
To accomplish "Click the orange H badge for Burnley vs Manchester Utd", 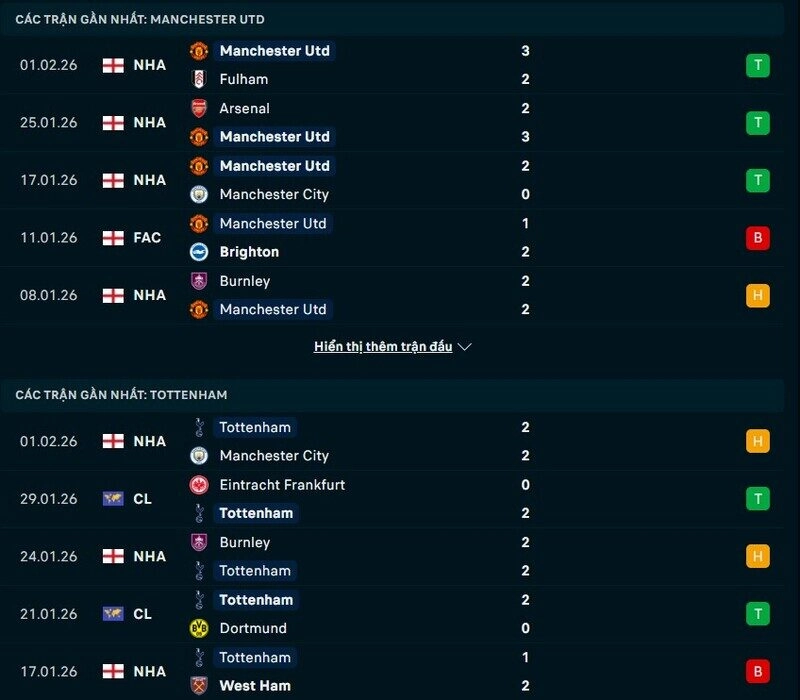I will click(x=757, y=296).
